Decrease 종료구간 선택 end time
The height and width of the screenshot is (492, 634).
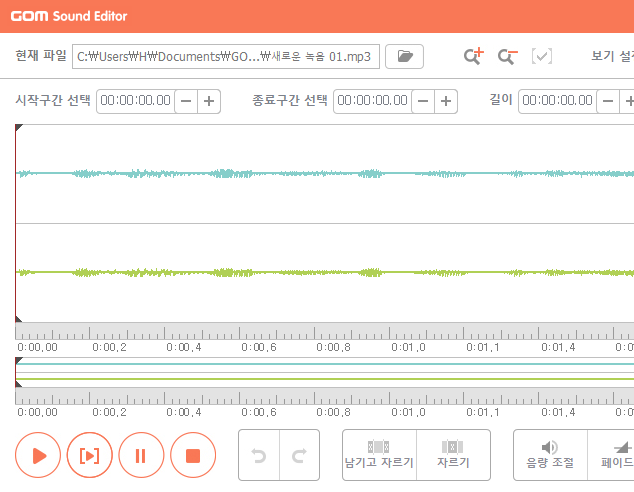(x=423, y=101)
